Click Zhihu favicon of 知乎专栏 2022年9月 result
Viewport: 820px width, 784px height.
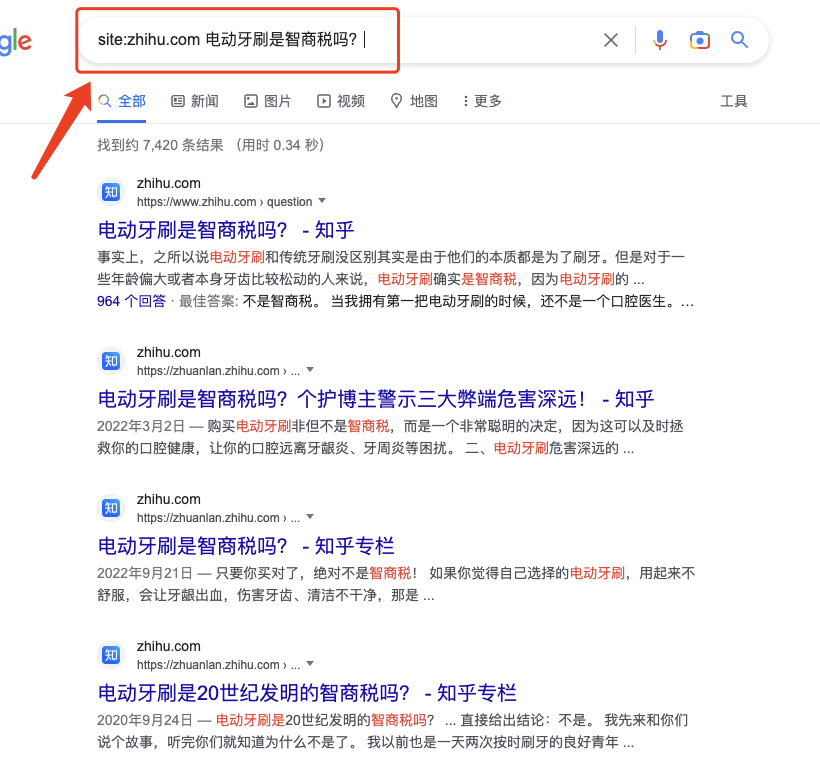(111, 508)
